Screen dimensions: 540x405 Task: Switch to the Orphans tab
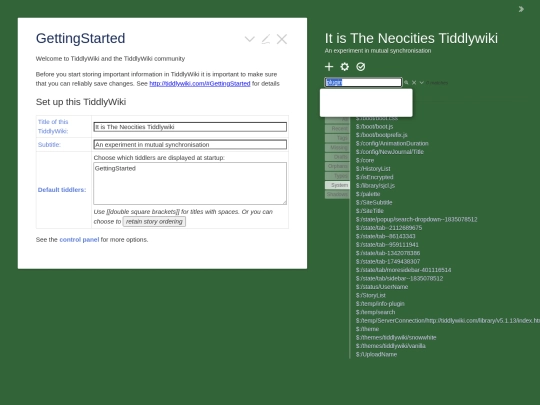(337, 166)
